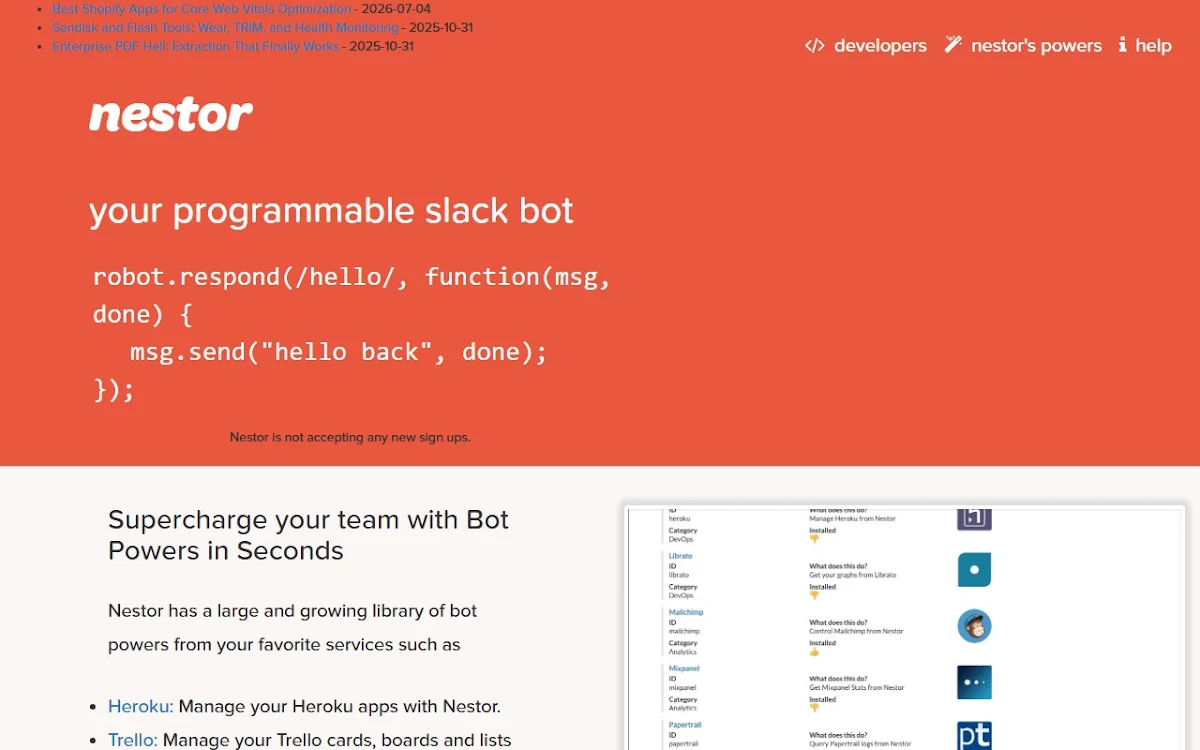Click 'Get Mixpanel Stats from Nestor' text
This screenshot has height=750, width=1200.
(857, 687)
